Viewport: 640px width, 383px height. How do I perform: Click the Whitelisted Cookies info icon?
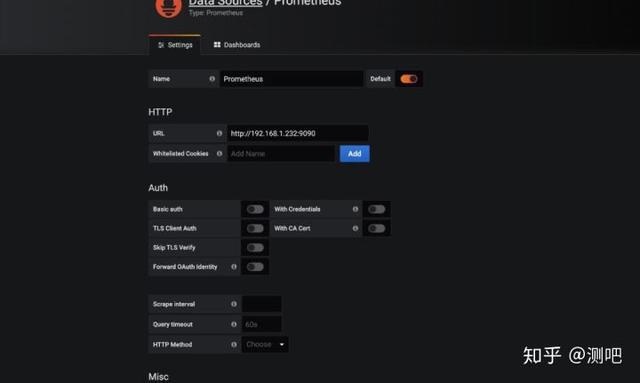pyautogui.click(x=219, y=154)
